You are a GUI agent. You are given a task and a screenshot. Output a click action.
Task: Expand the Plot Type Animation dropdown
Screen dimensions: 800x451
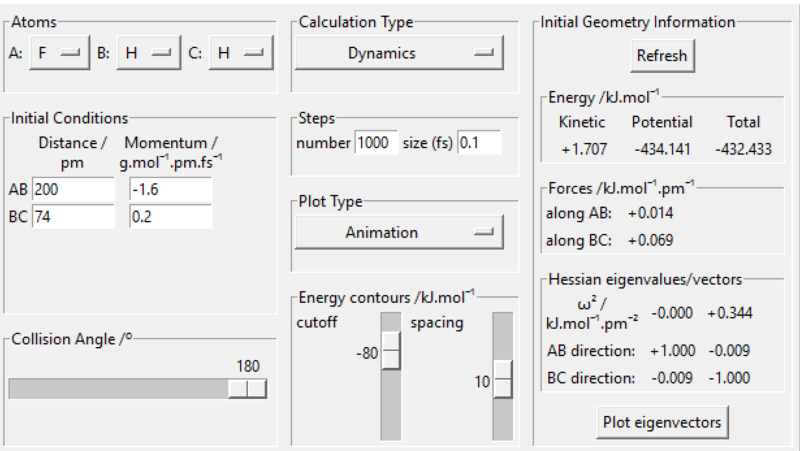click(x=398, y=232)
